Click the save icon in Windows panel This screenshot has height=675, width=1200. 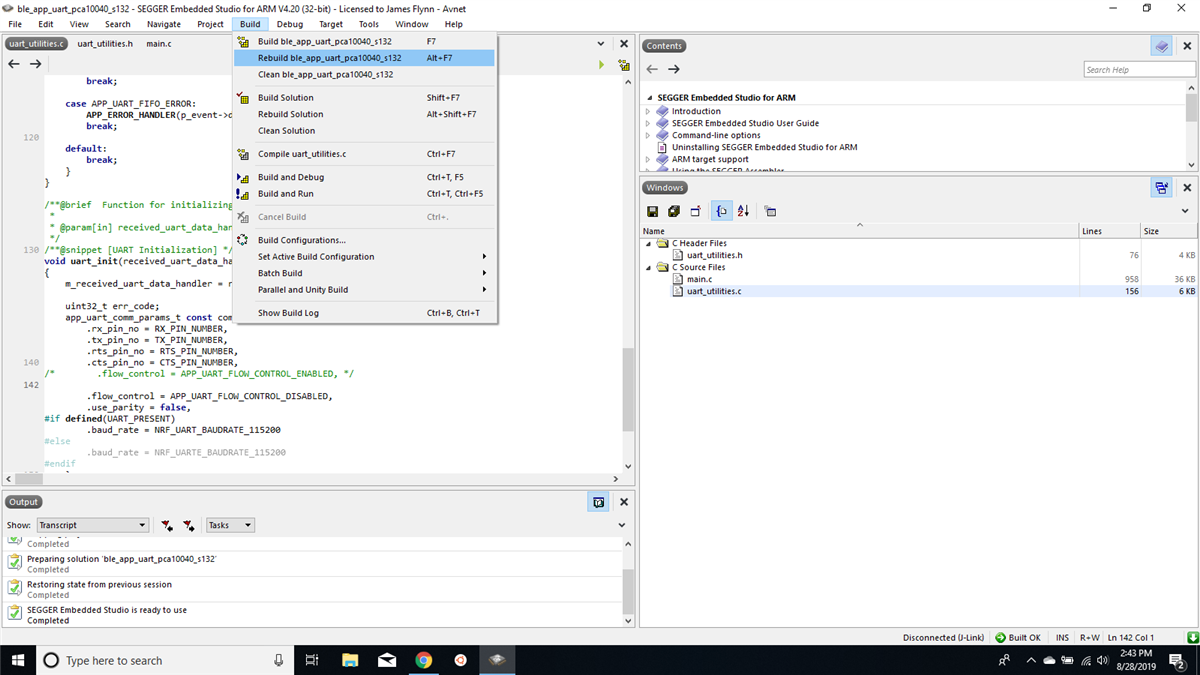[x=652, y=211]
